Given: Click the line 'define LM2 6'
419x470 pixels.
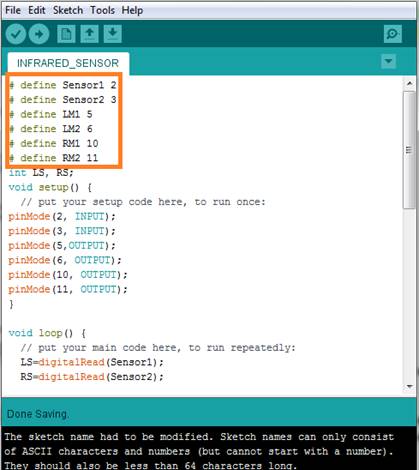Looking at the screenshot, I should point(51,129).
